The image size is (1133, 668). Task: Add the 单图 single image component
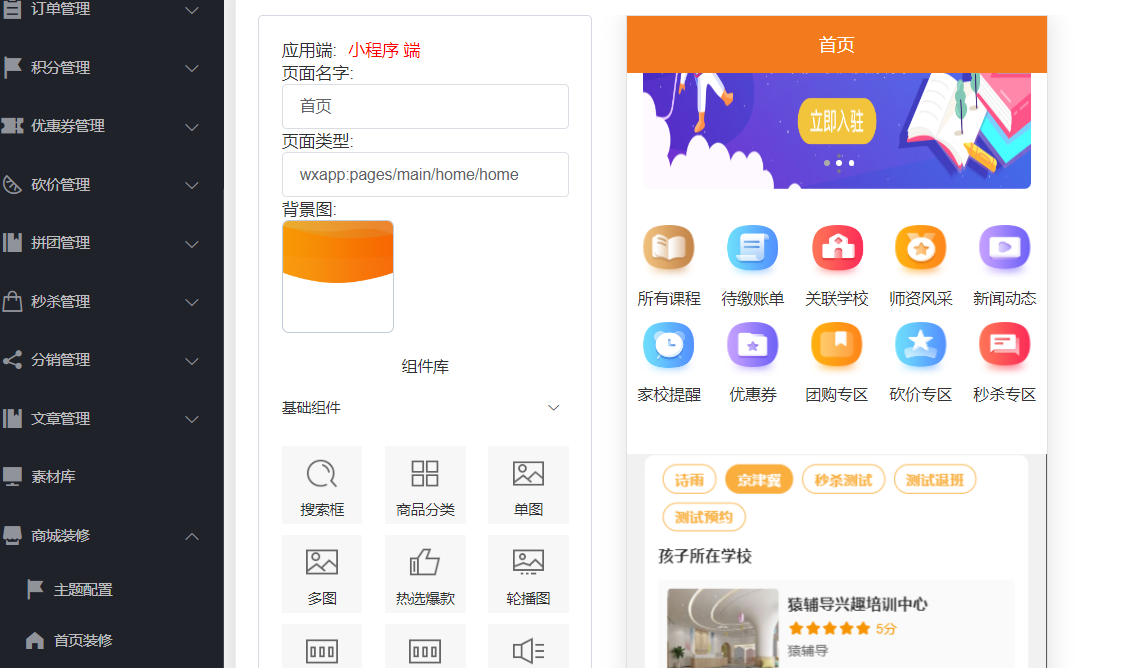point(528,484)
